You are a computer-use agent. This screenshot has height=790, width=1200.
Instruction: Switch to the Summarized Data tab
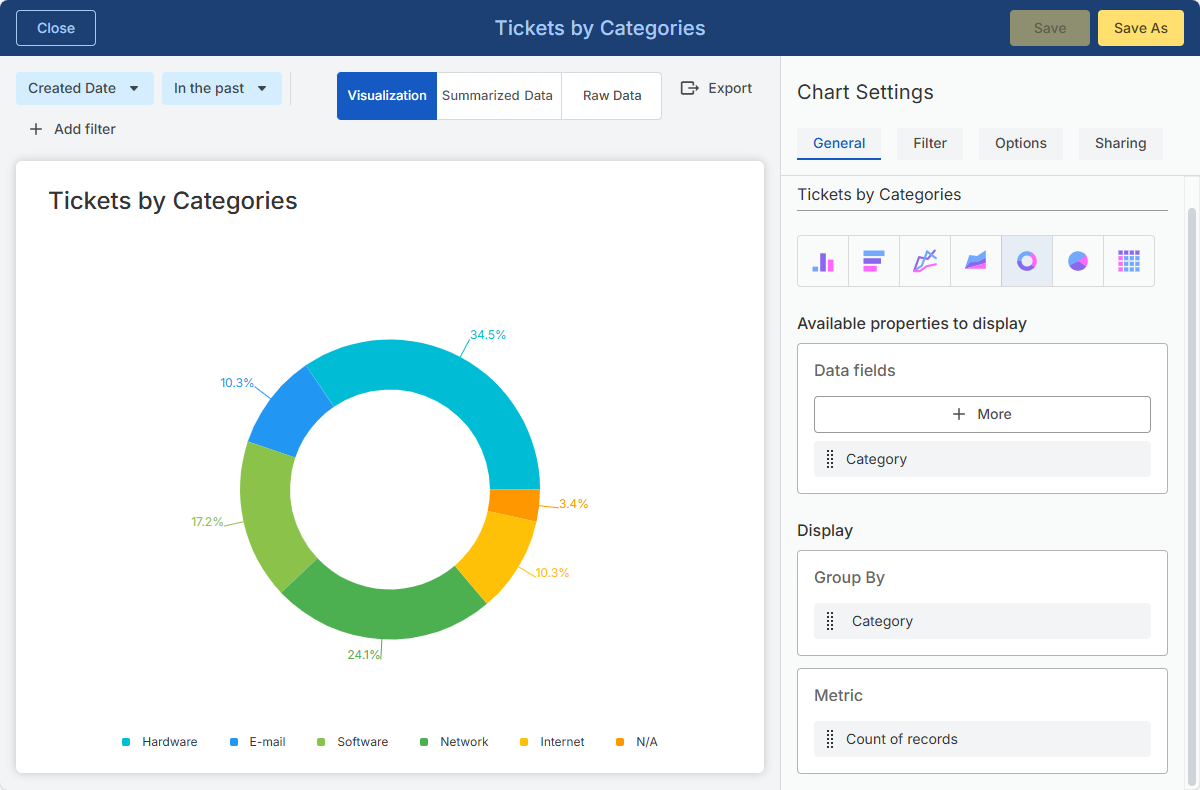tap(498, 96)
